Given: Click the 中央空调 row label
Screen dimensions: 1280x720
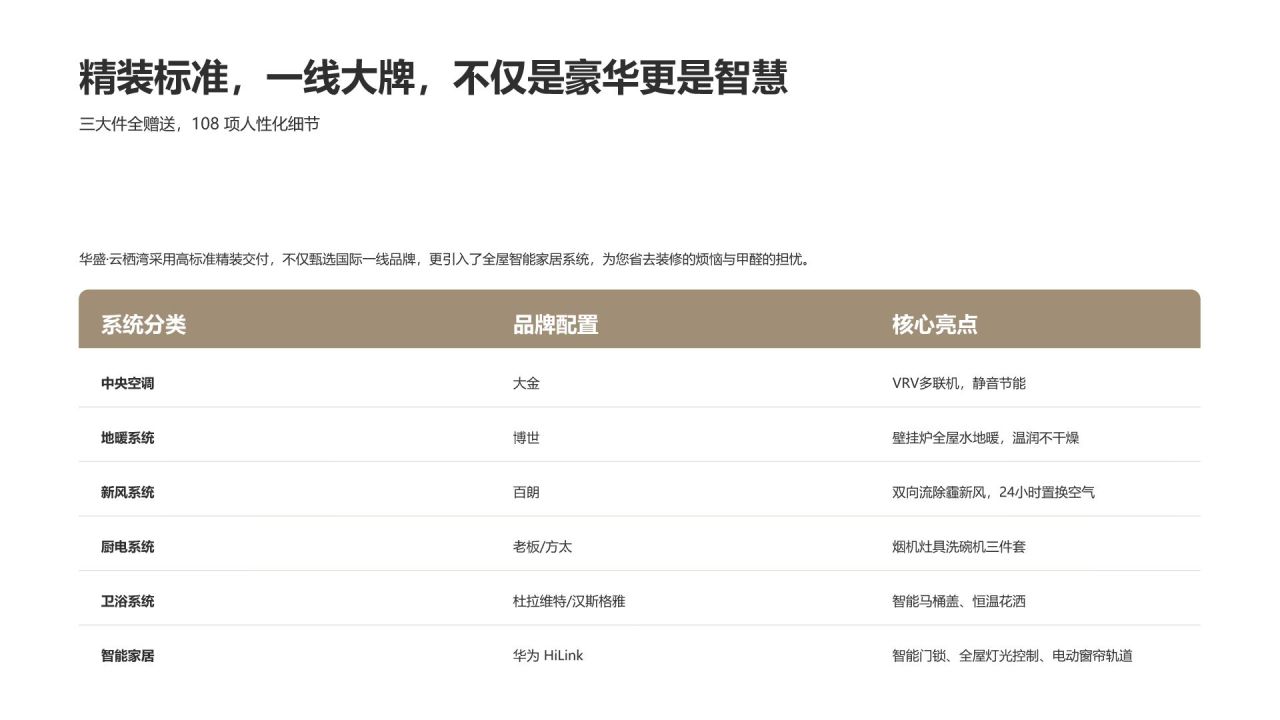Looking at the screenshot, I should point(127,383).
